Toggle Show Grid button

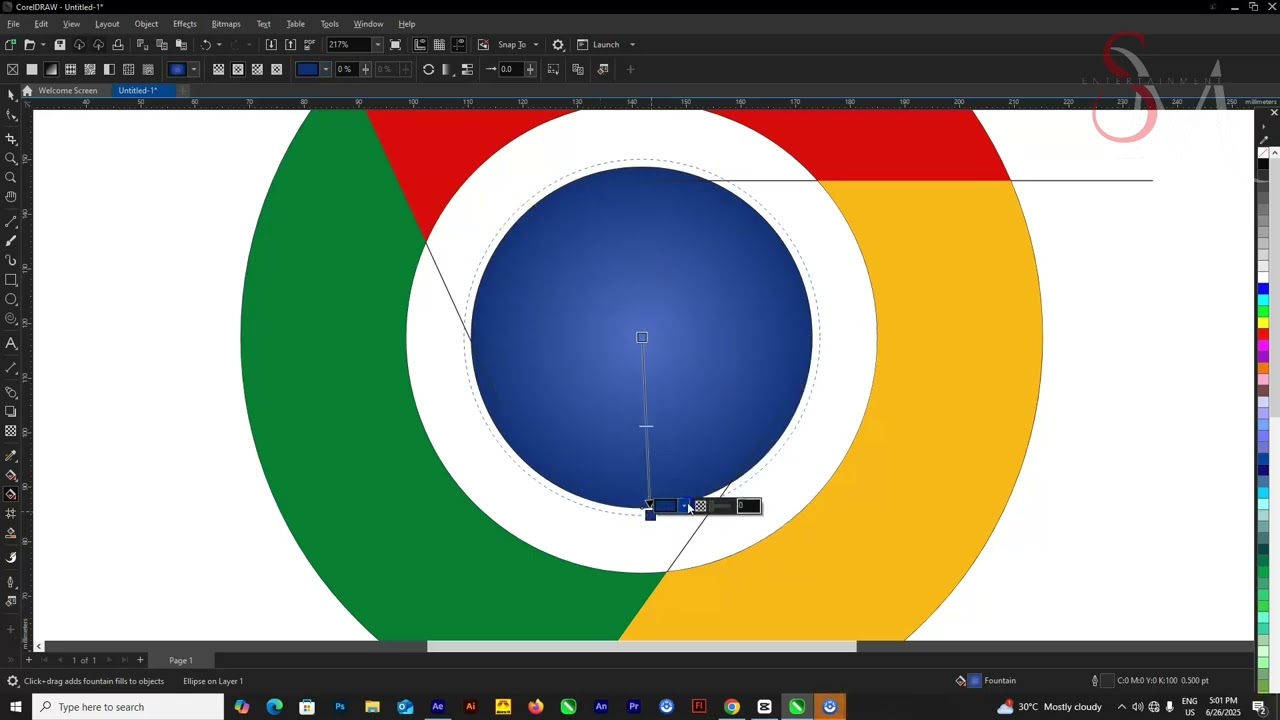(x=439, y=45)
